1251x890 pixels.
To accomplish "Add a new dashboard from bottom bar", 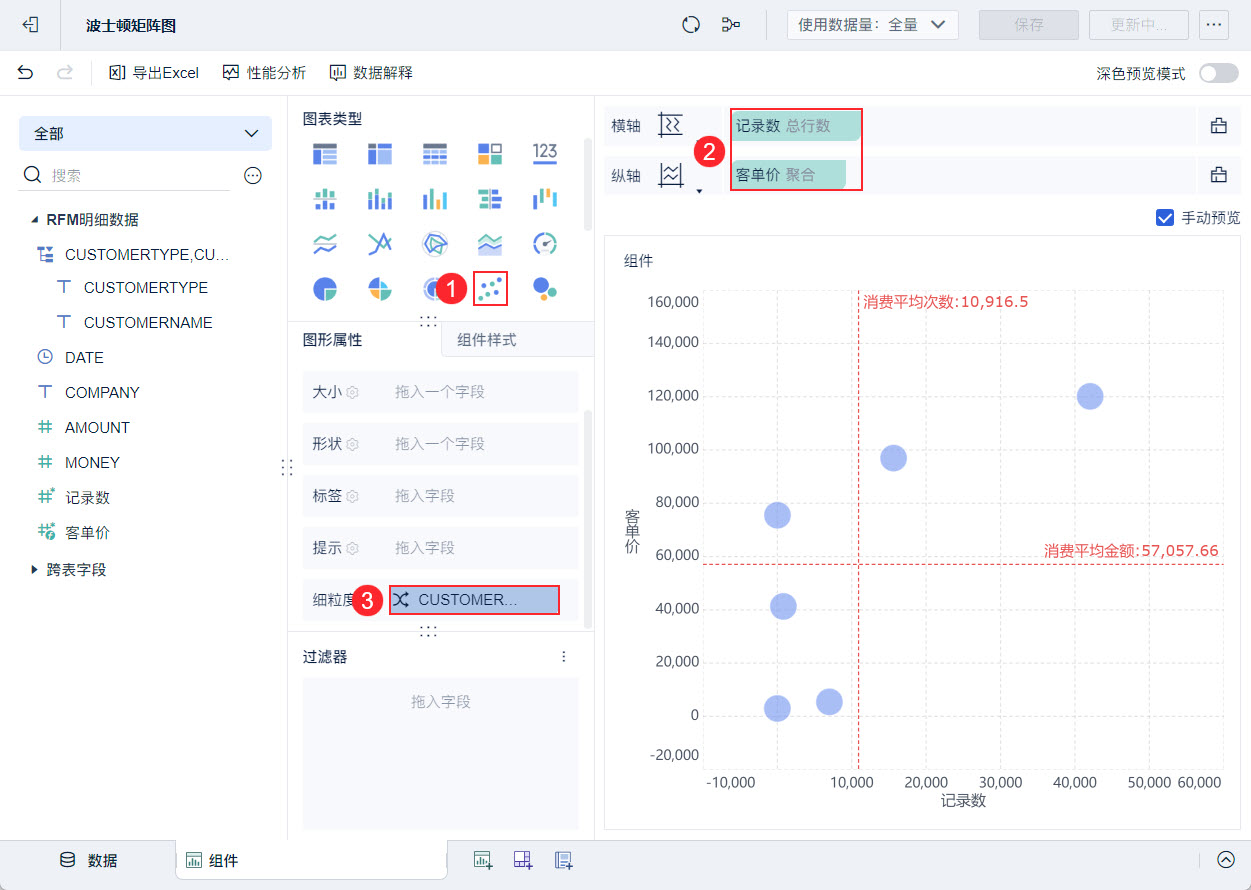I will (x=523, y=860).
